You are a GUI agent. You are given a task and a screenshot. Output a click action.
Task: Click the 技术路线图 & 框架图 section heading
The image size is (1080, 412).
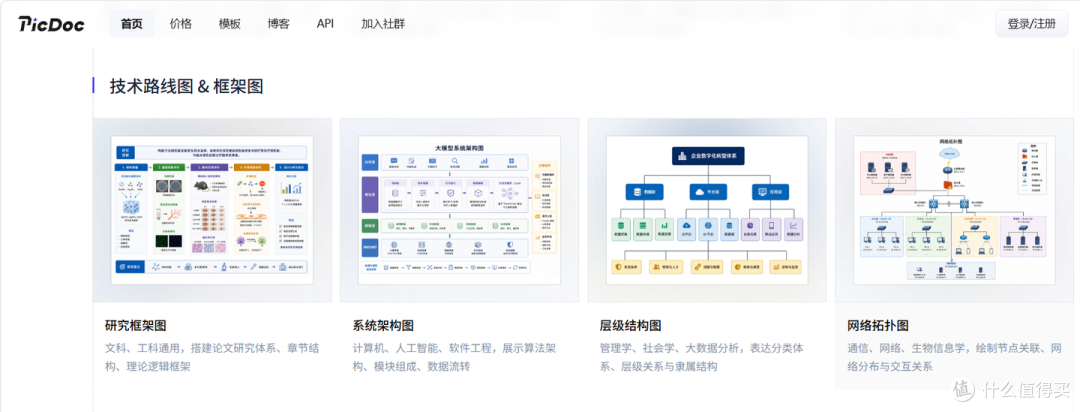(x=186, y=86)
